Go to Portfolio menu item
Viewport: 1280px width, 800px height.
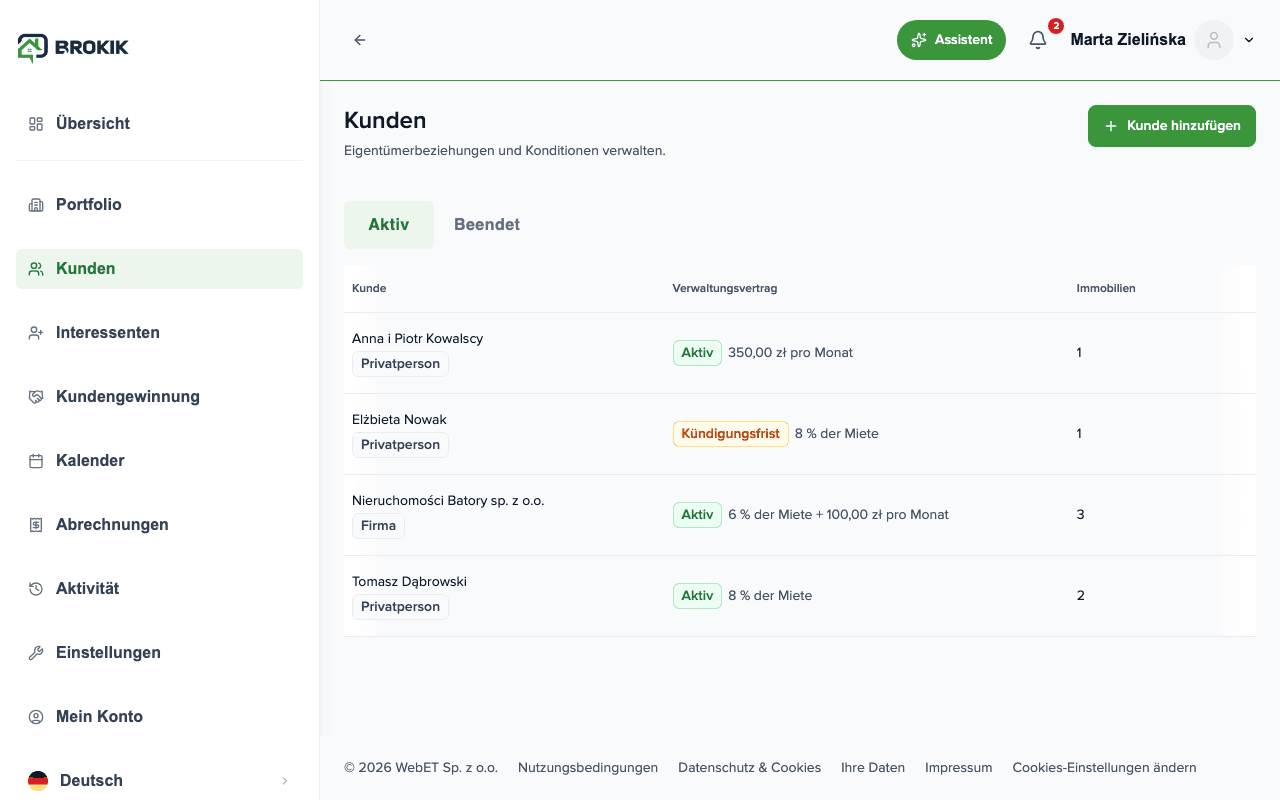[160, 205]
